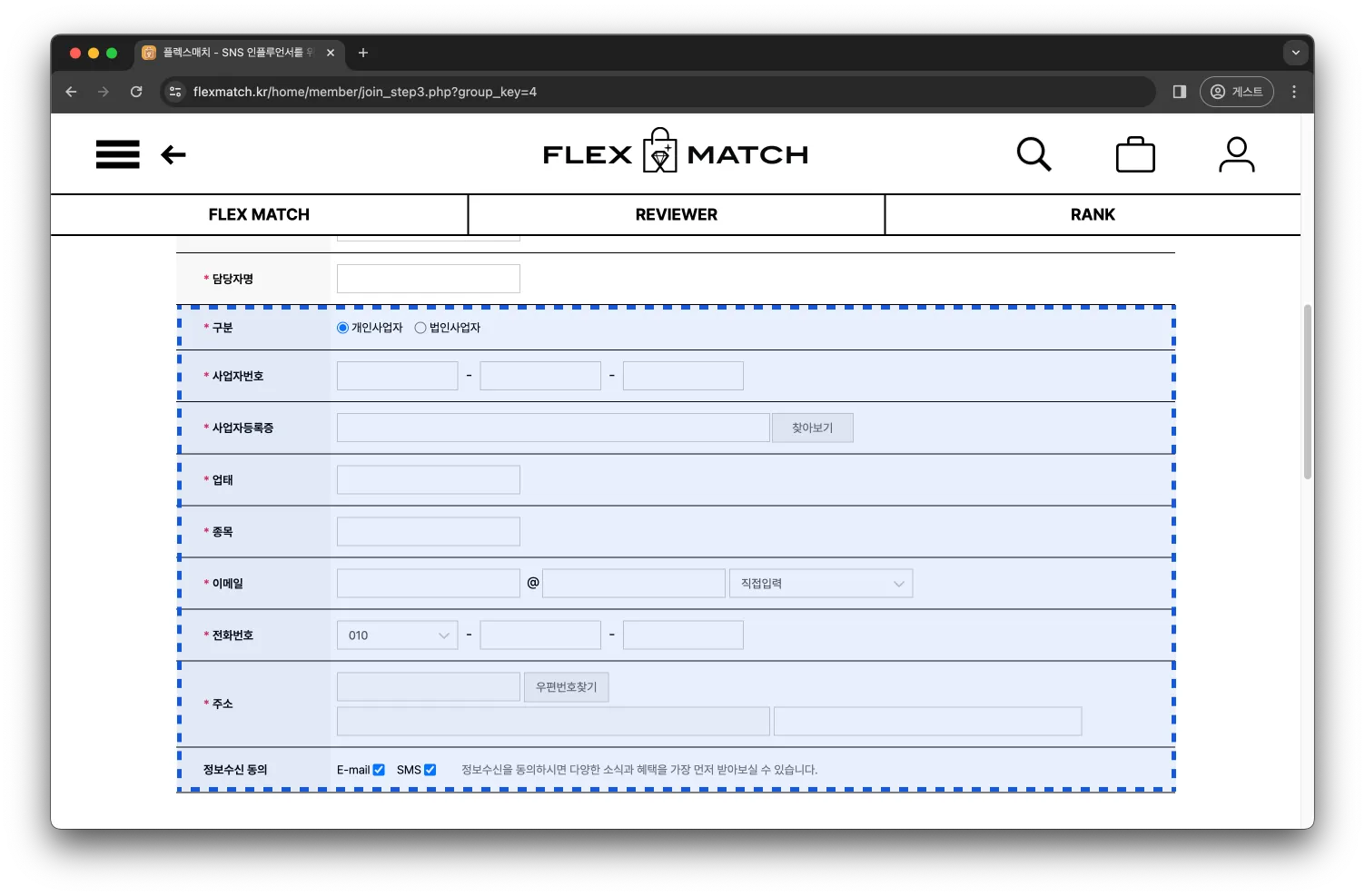Click the main address field in 주소
This screenshot has height=896, width=1365.
(553, 722)
